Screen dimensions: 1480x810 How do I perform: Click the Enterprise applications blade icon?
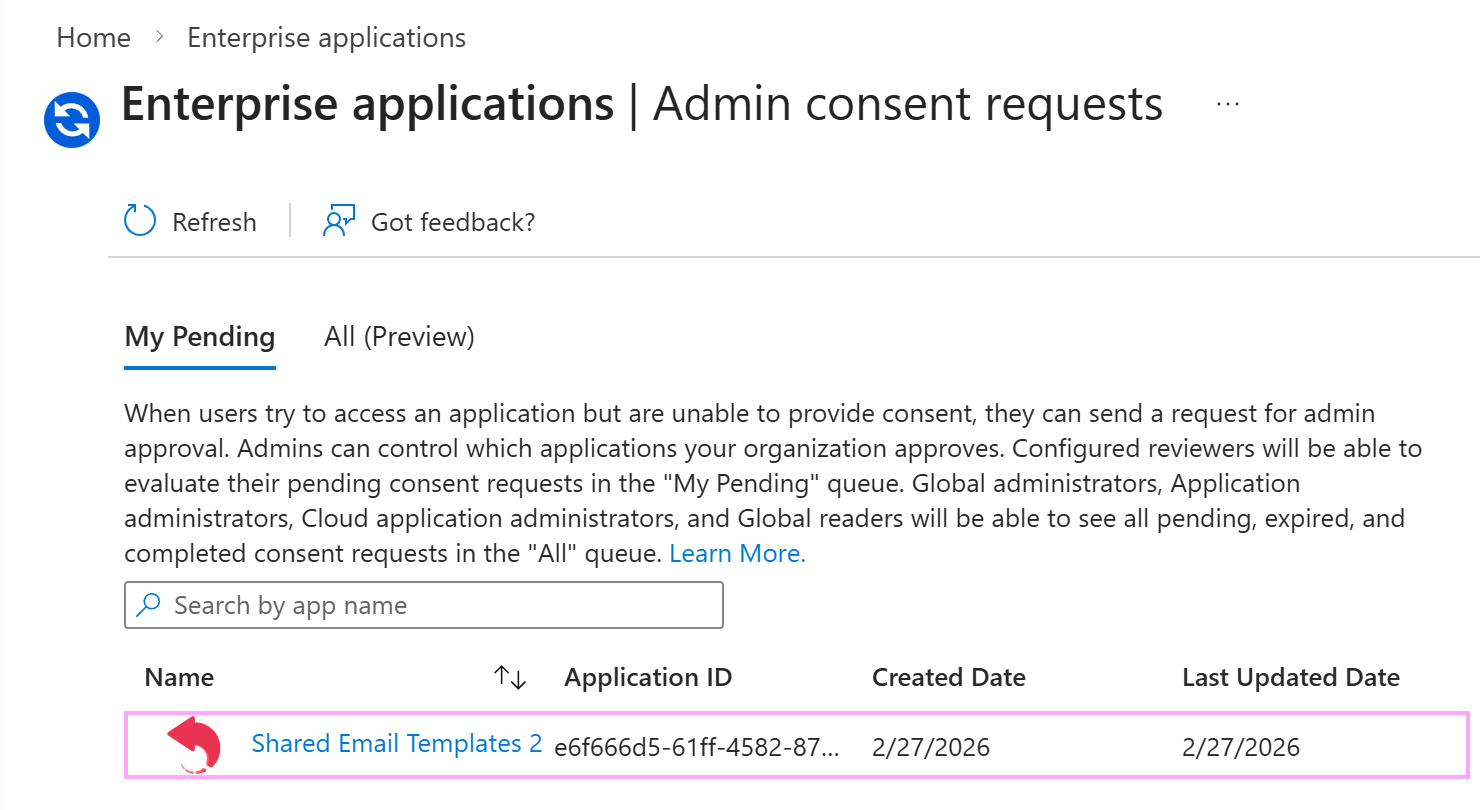71,119
